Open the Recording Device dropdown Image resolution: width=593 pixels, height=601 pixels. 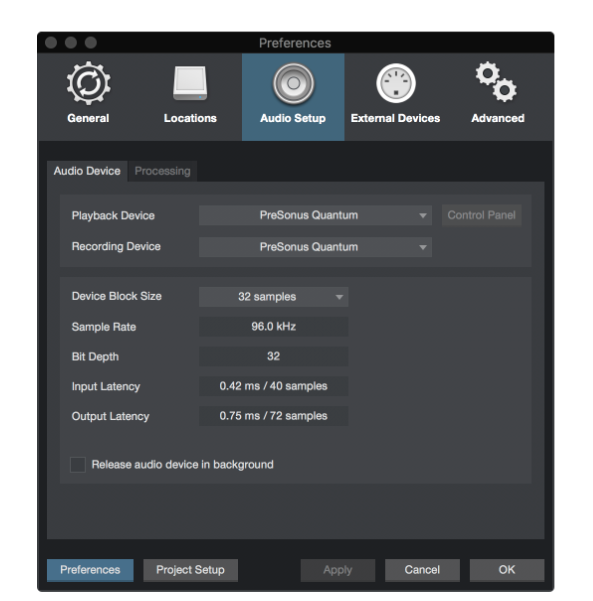pos(315,247)
